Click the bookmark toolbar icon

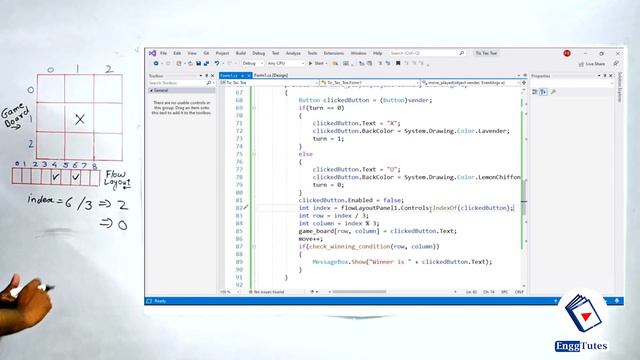tap(398, 63)
